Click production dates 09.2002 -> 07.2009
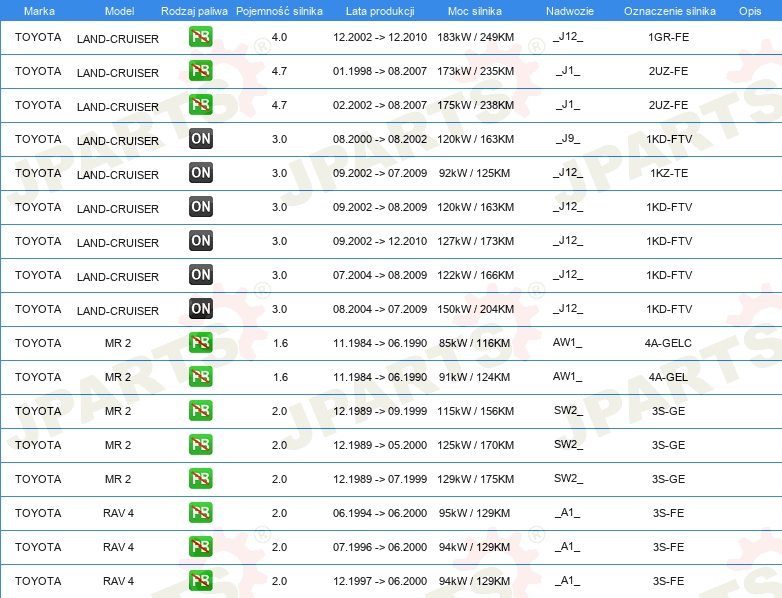782x598 pixels. tap(380, 173)
